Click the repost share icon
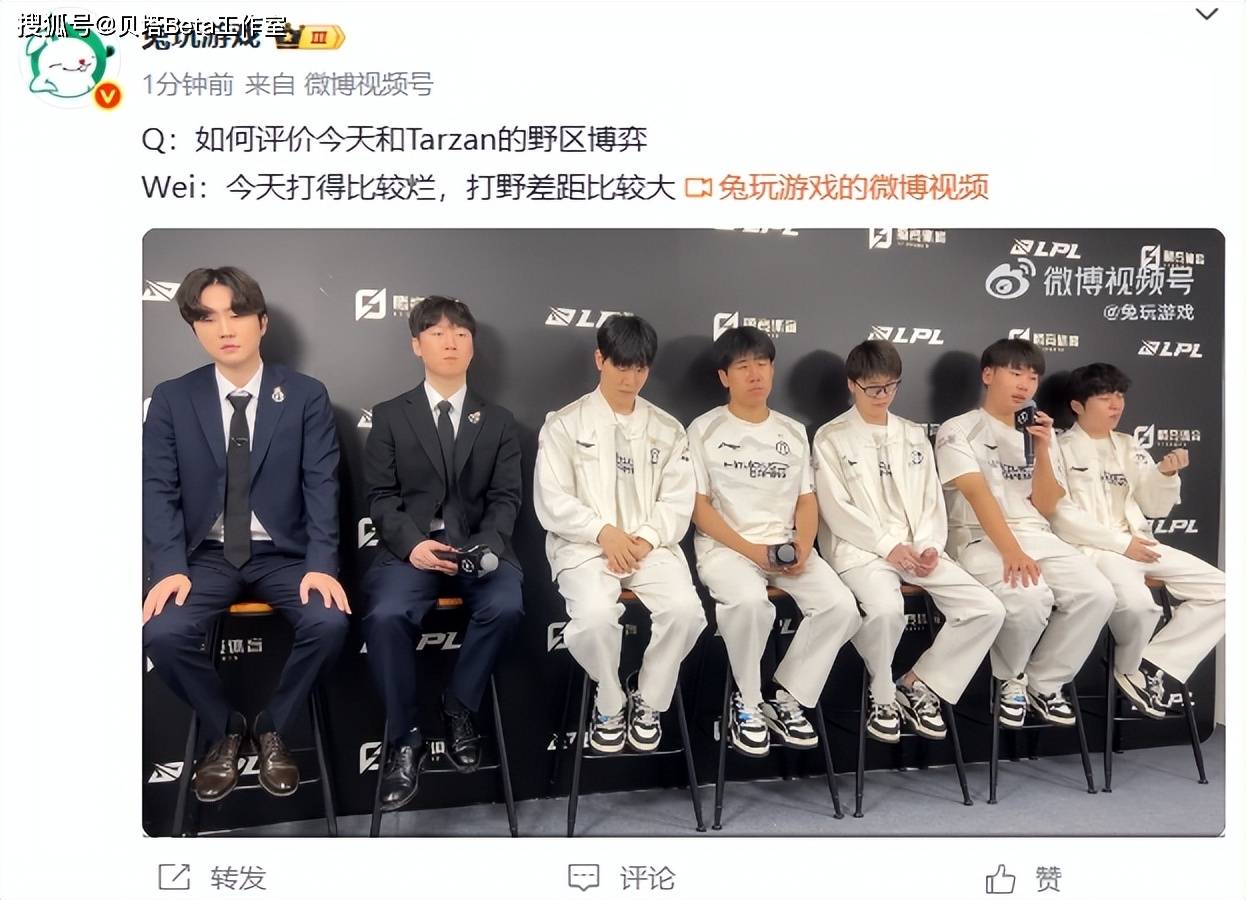1246x900 pixels. pyautogui.click(x=174, y=878)
